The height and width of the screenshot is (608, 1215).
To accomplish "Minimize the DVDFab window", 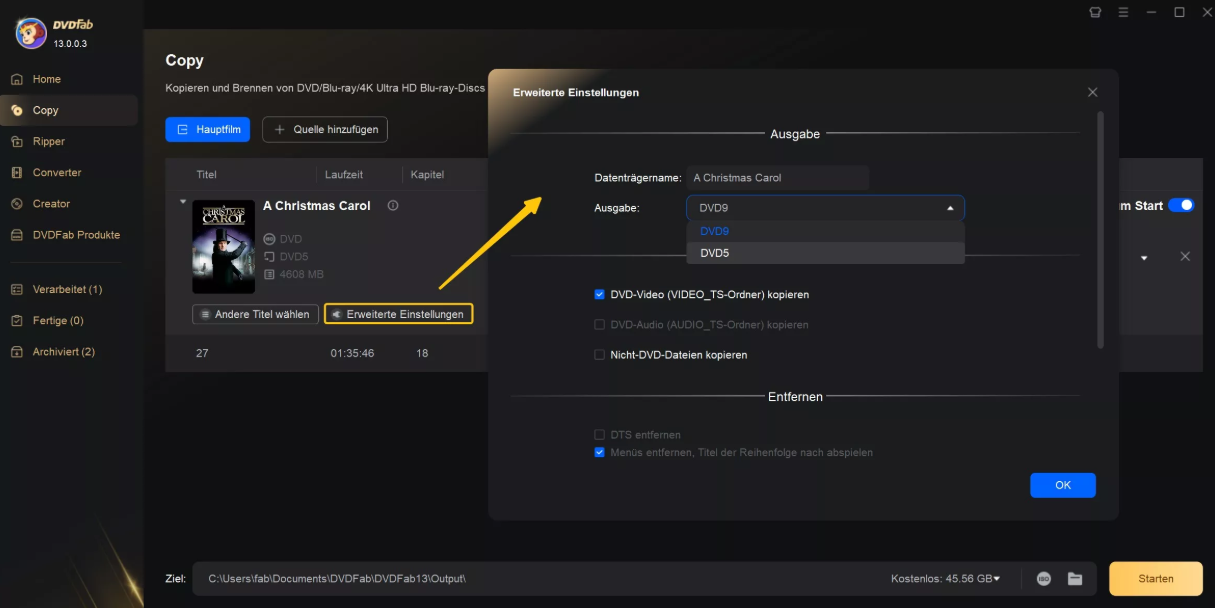I will coord(1151,12).
